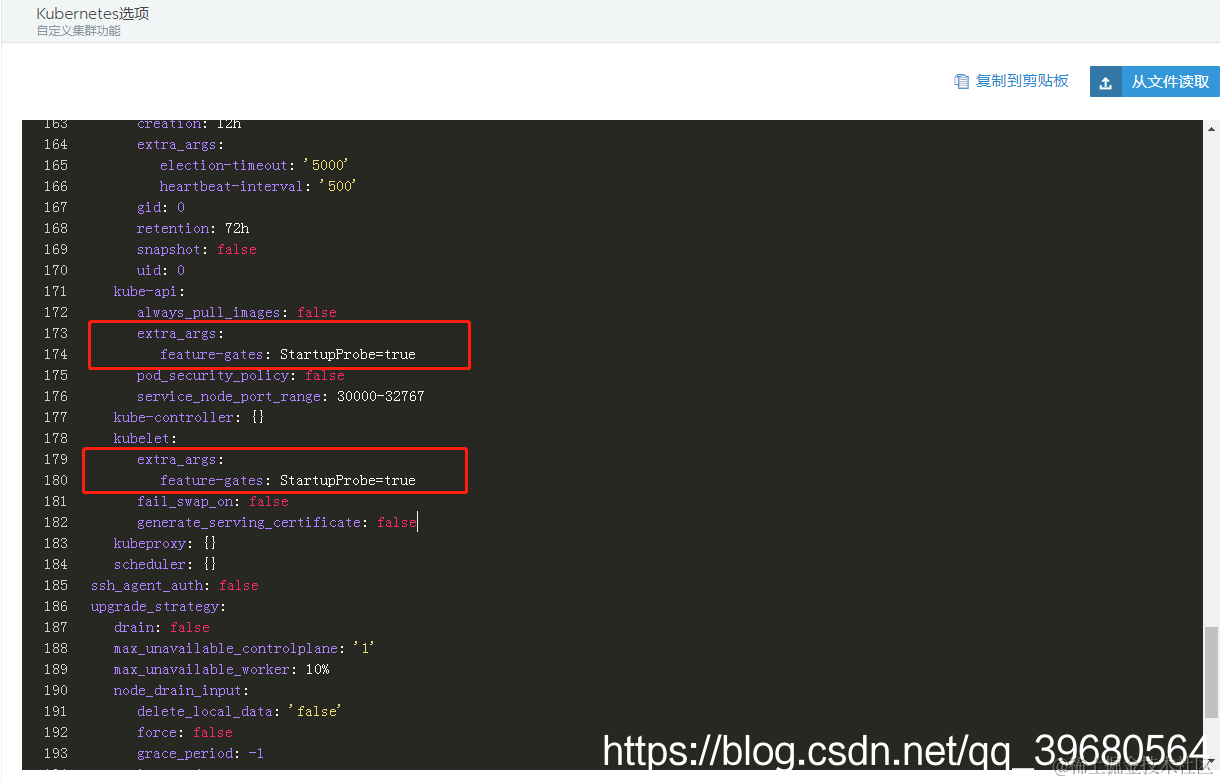
Task: Click 'grace_period' on line 193
Action: tap(185, 753)
